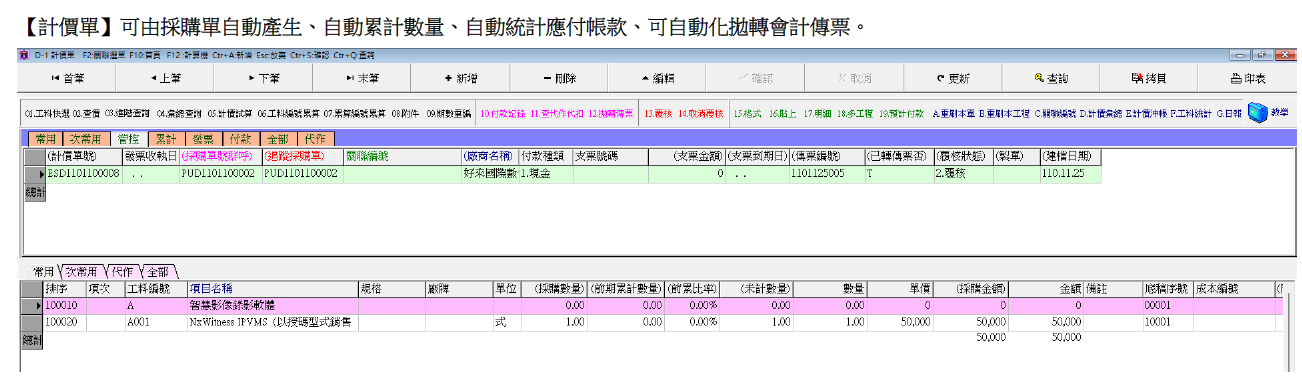Viewport: 1302px width, 385px height.
Task: Open 02.查價 price lookup
Action: point(87,114)
